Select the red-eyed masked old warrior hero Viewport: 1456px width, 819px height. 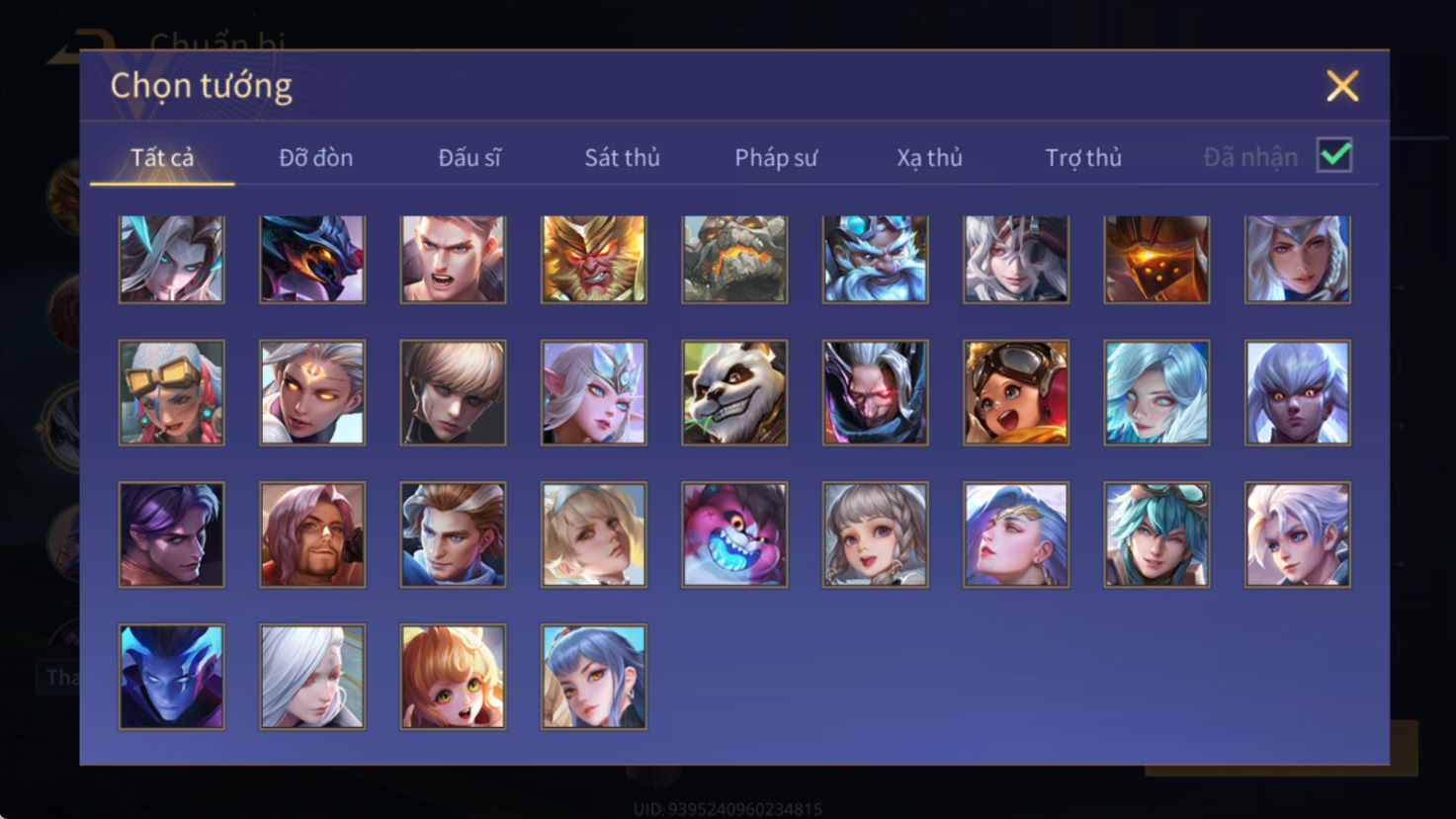[875, 393]
